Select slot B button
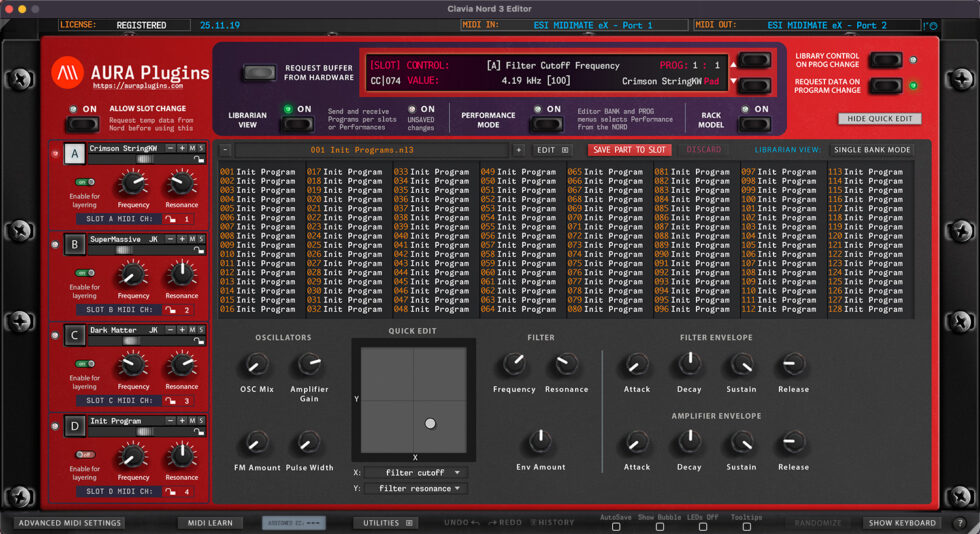This screenshot has width=980, height=534. point(74,244)
